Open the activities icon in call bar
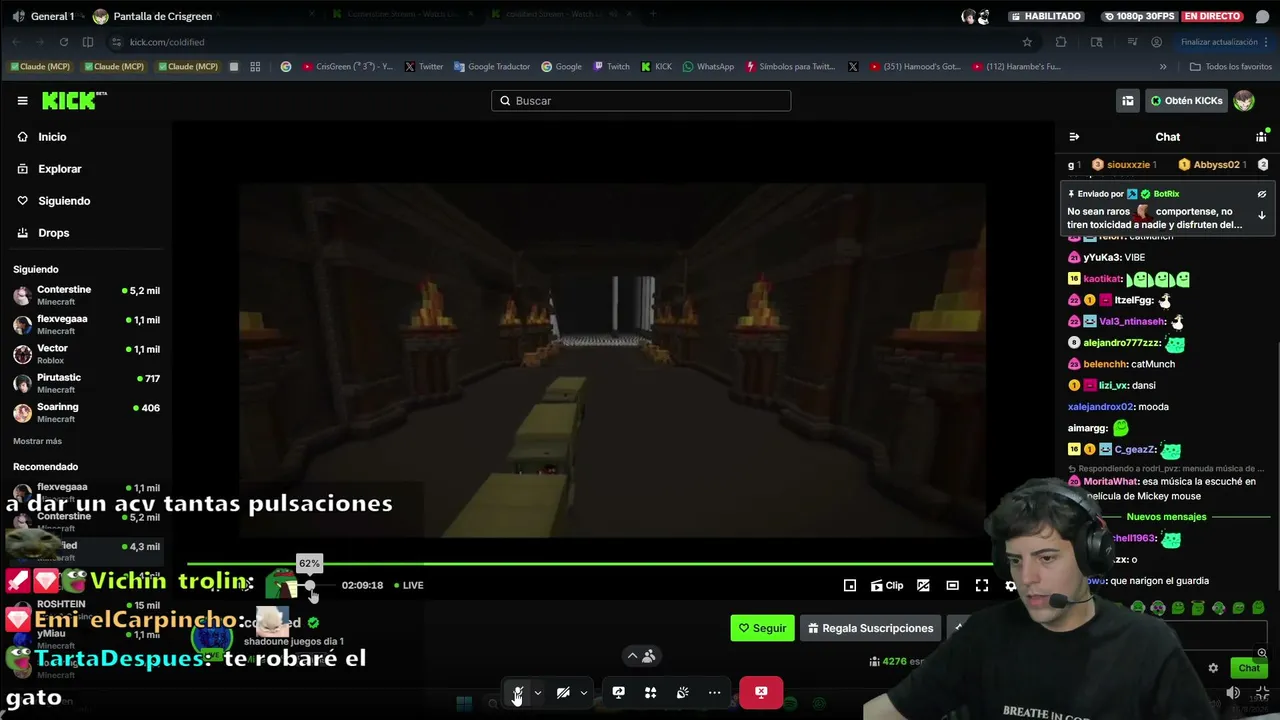1280x720 pixels. point(650,692)
